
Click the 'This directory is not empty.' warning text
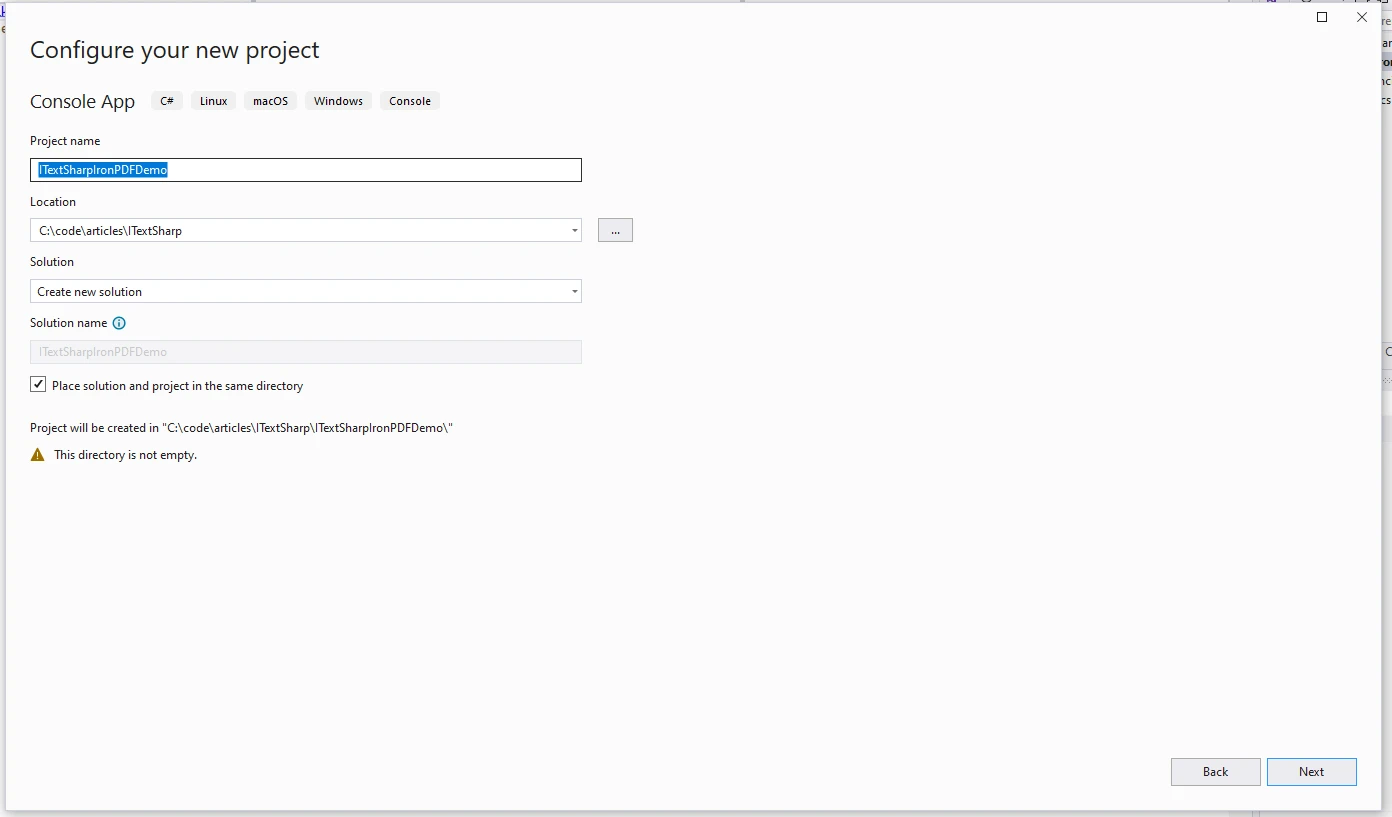click(125, 455)
